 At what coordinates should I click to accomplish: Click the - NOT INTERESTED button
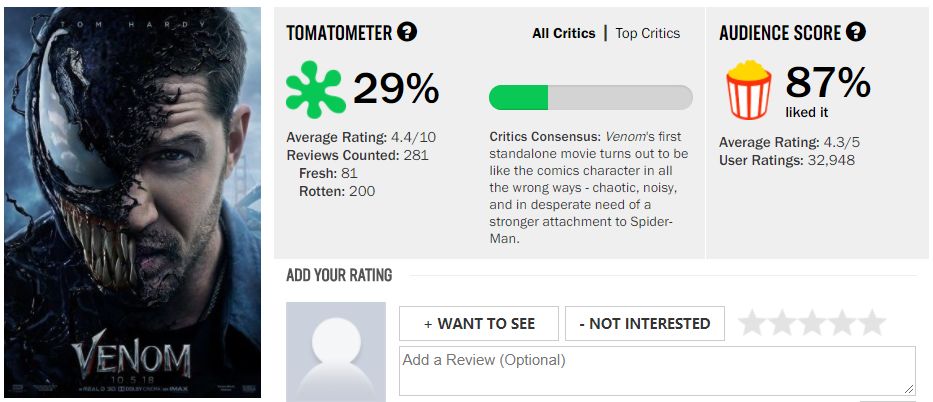[x=644, y=324]
